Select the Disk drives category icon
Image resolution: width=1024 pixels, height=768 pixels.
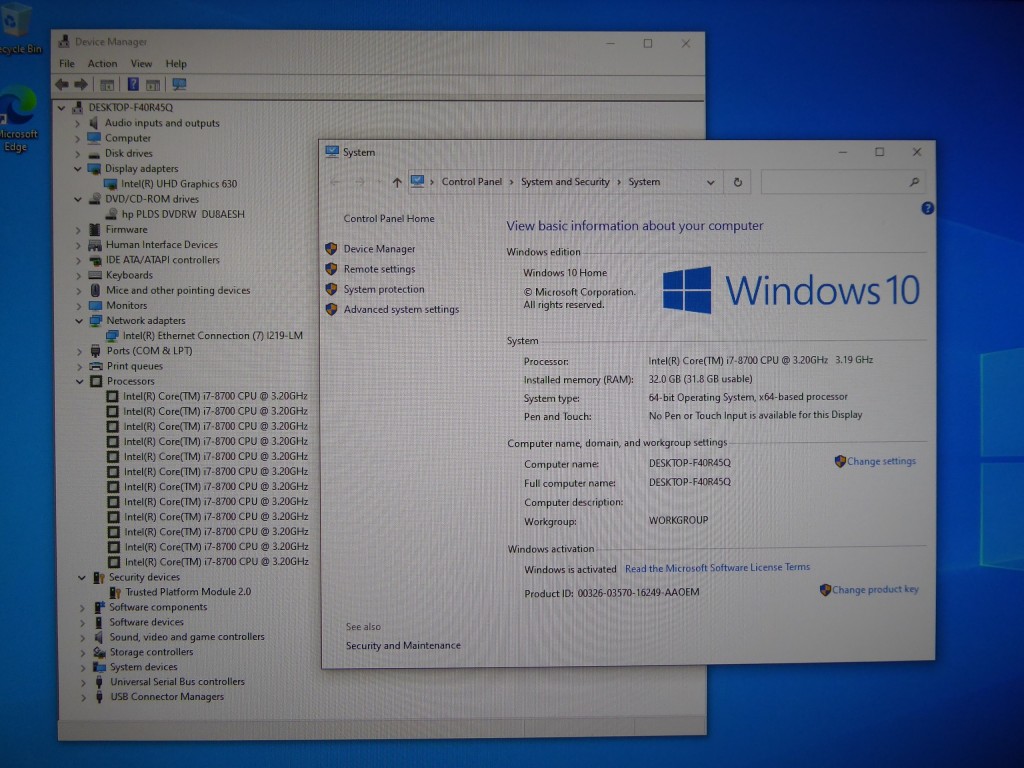pos(94,153)
